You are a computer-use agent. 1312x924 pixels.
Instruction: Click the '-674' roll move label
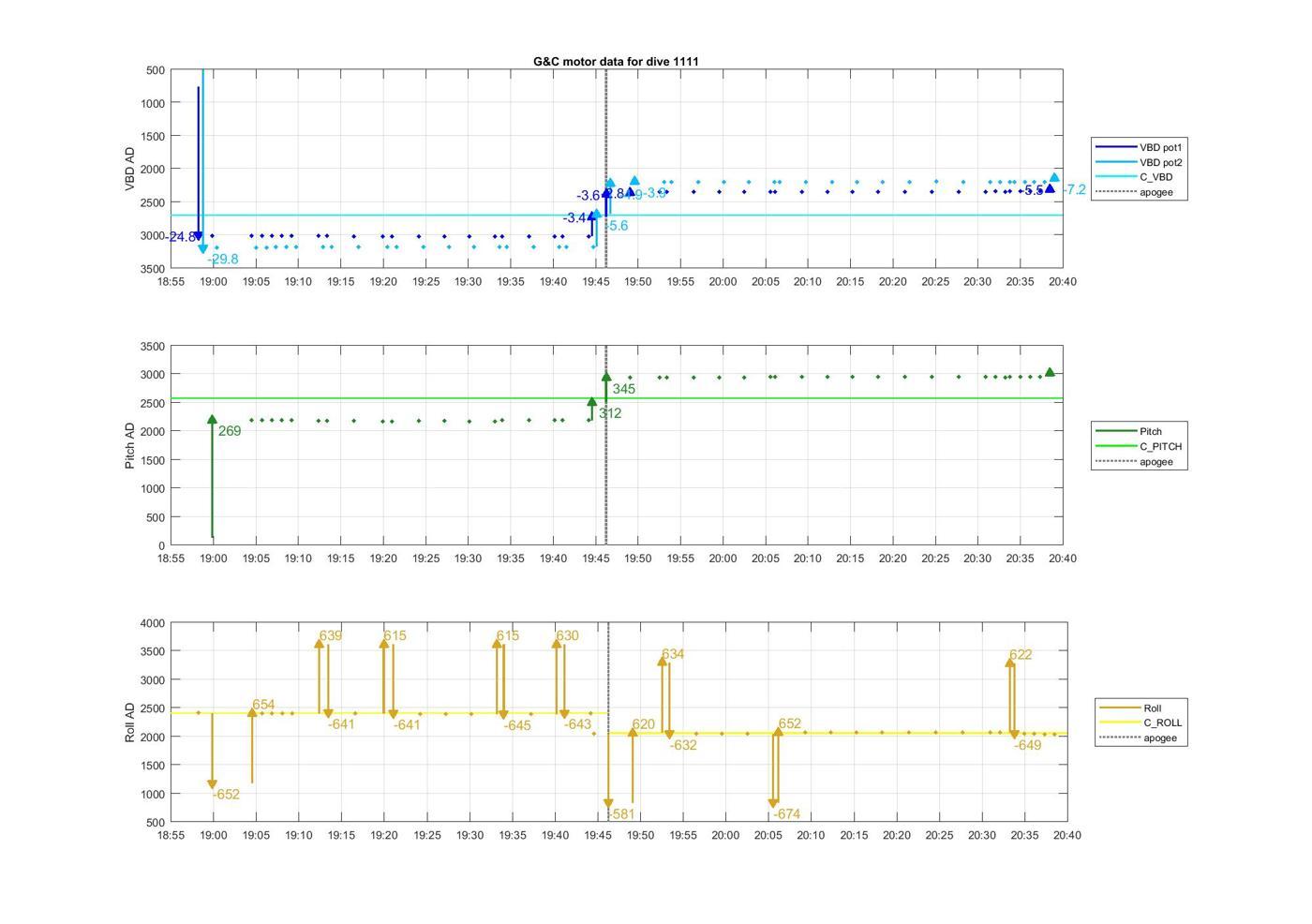(787, 814)
